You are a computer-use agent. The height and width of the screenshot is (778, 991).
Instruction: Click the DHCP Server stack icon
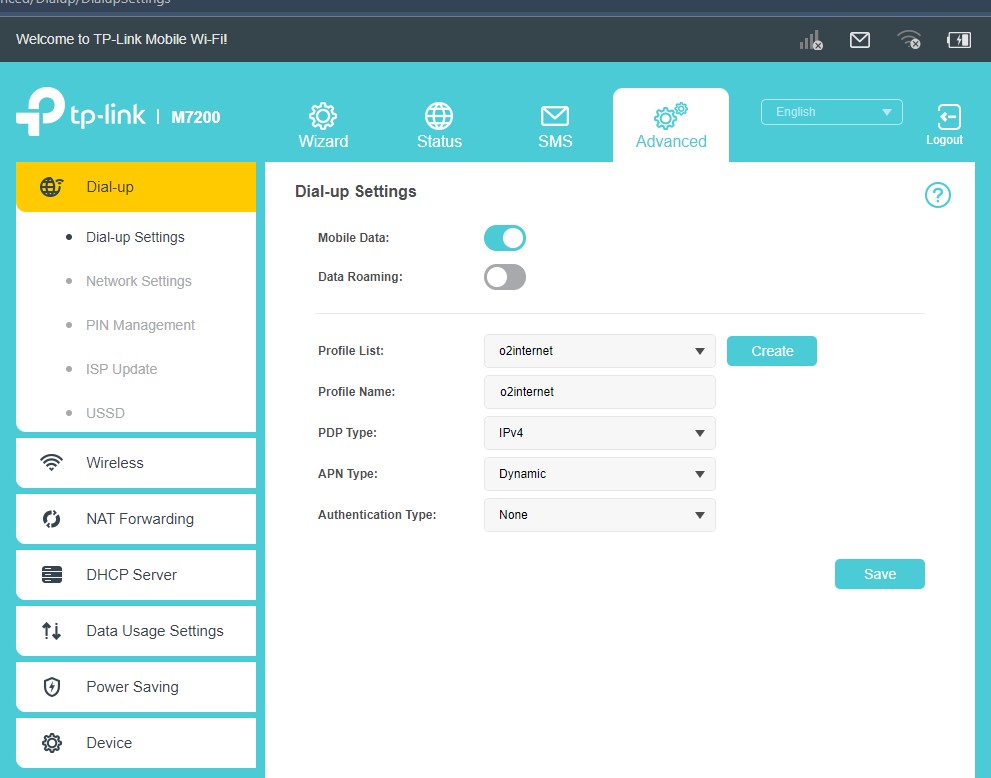(x=52, y=574)
